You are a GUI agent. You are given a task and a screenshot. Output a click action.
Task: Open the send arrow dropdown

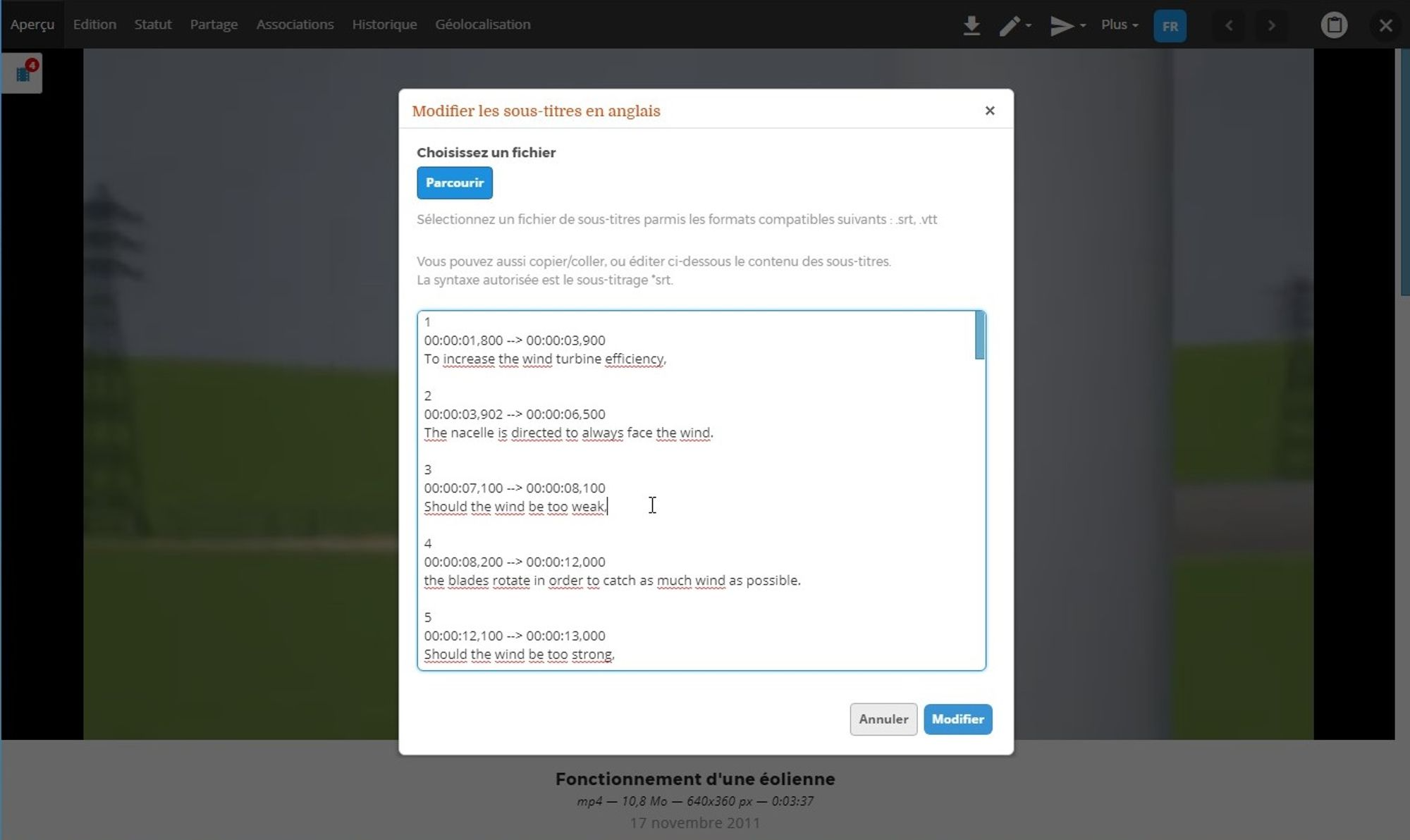tap(1067, 25)
